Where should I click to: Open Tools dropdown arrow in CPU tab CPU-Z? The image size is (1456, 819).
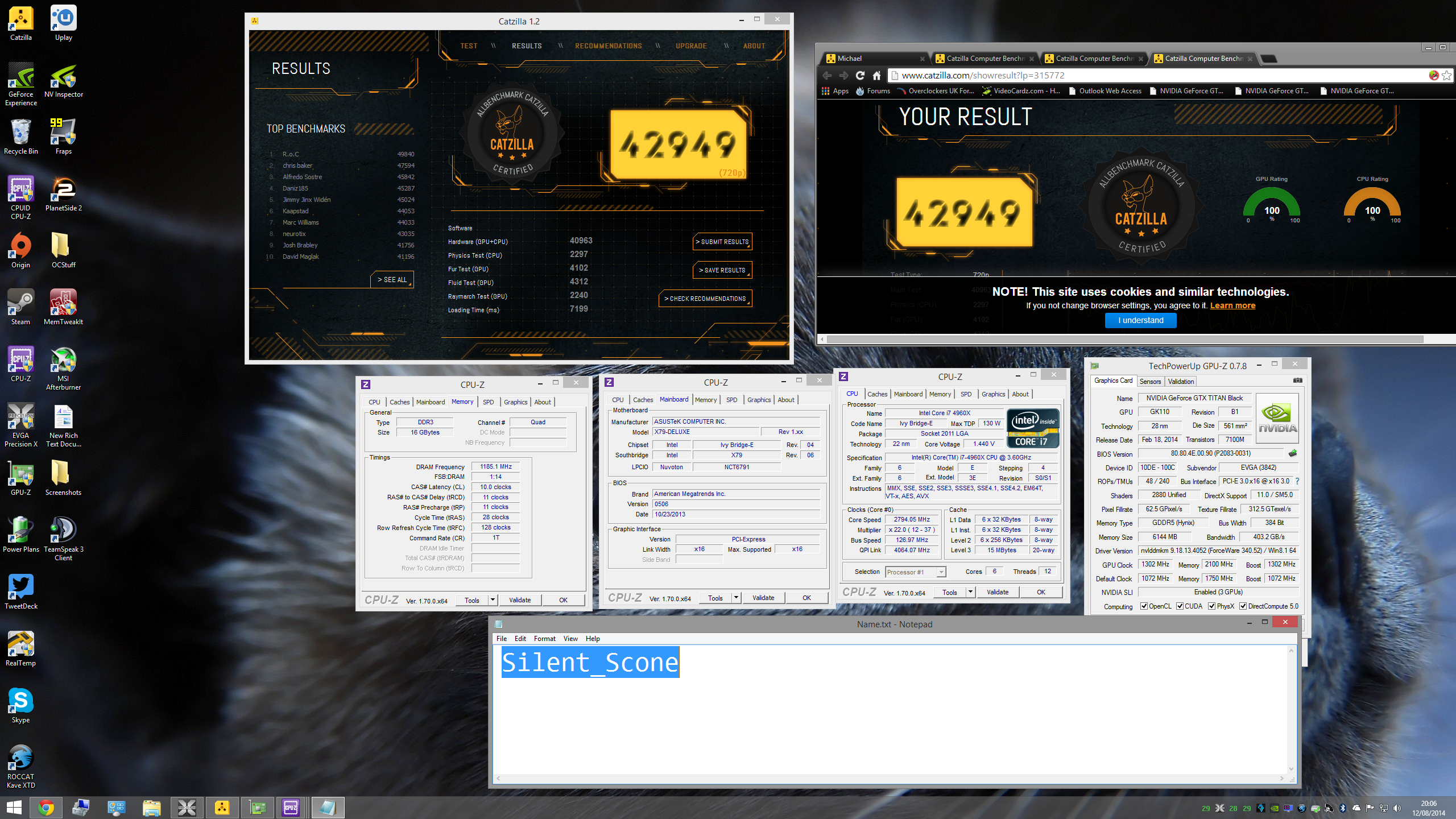[x=971, y=592]
